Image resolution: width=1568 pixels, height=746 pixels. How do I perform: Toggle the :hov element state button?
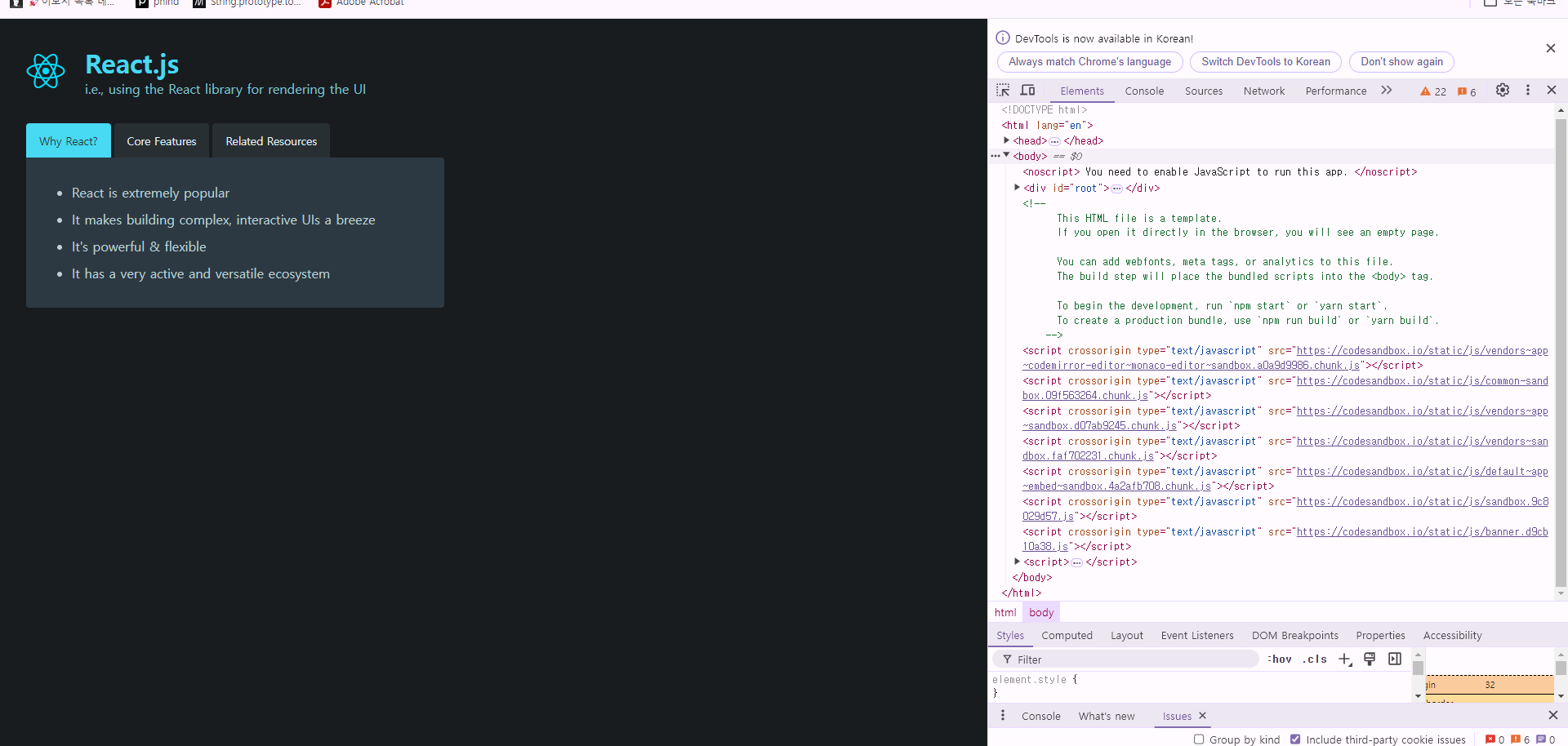pos(1280,659)
